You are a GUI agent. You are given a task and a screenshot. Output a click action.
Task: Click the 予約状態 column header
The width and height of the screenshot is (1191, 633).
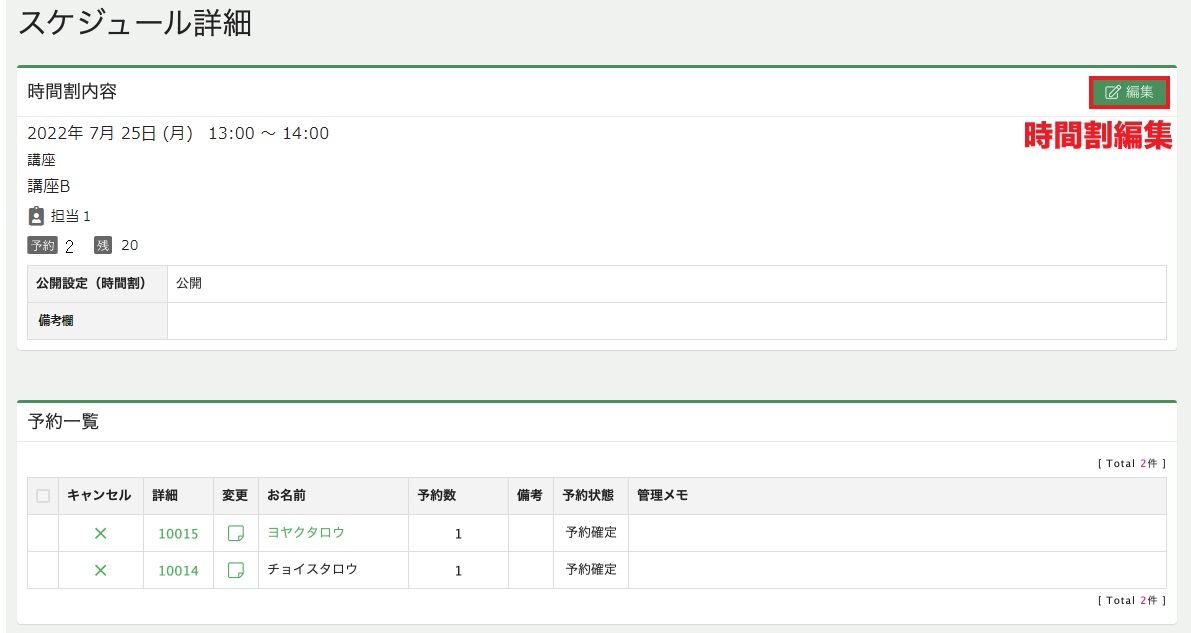(x=588, y=495)
